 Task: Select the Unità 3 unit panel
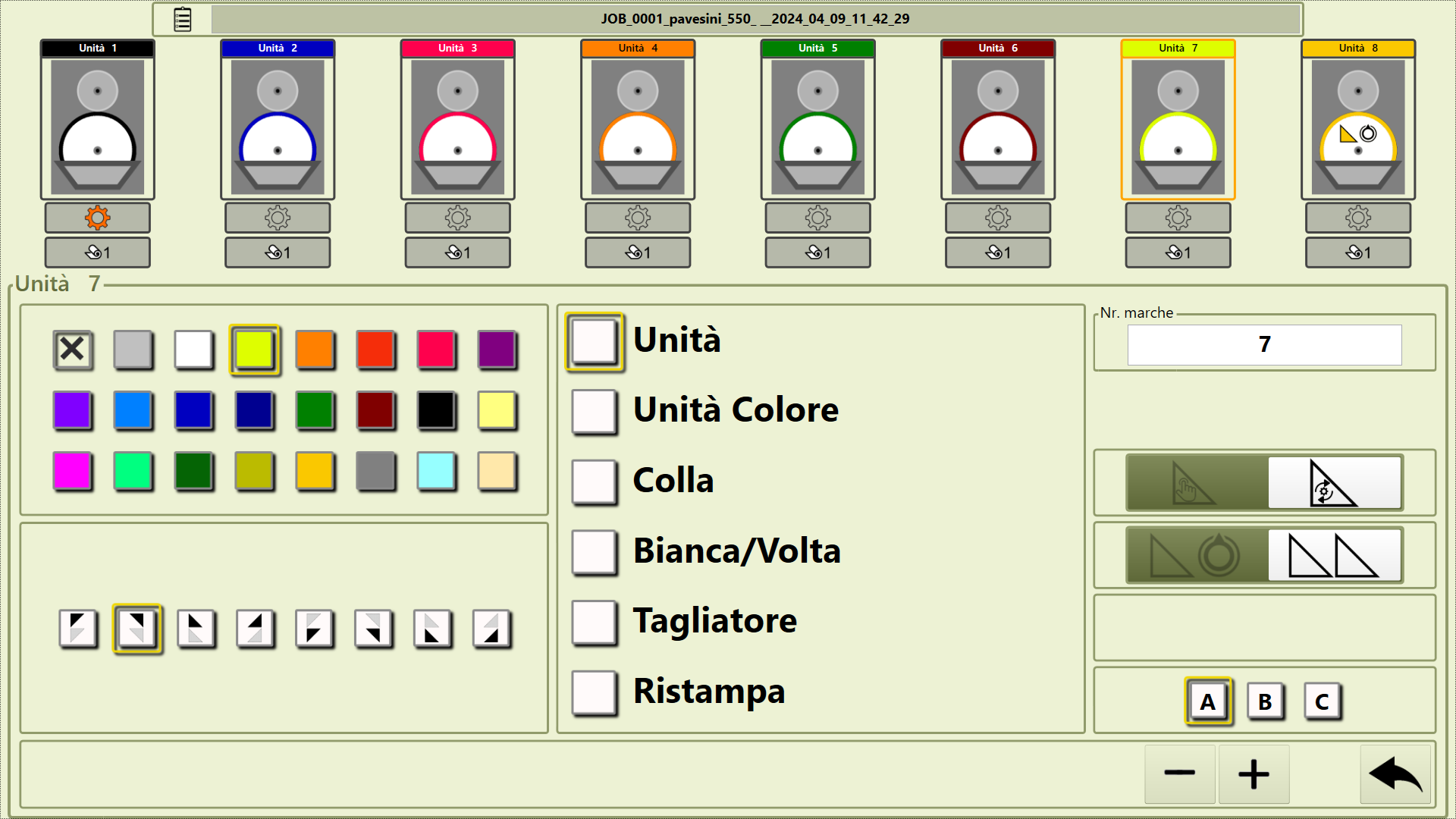(x=457, y=121)
